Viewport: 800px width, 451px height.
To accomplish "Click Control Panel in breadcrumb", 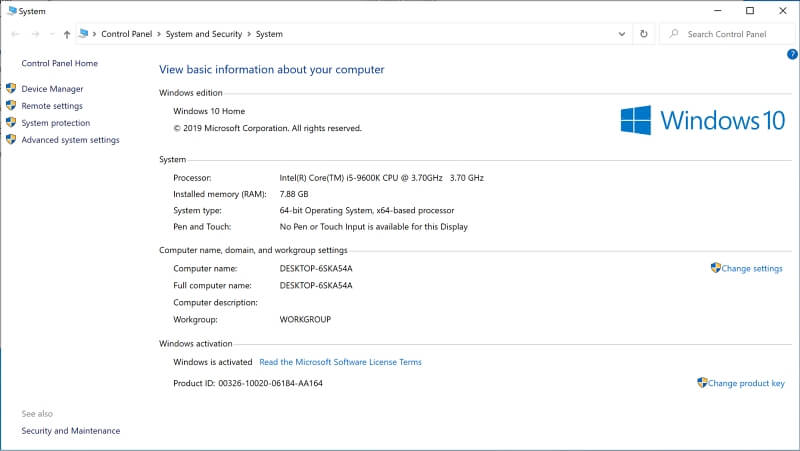I will coord(127,34).
